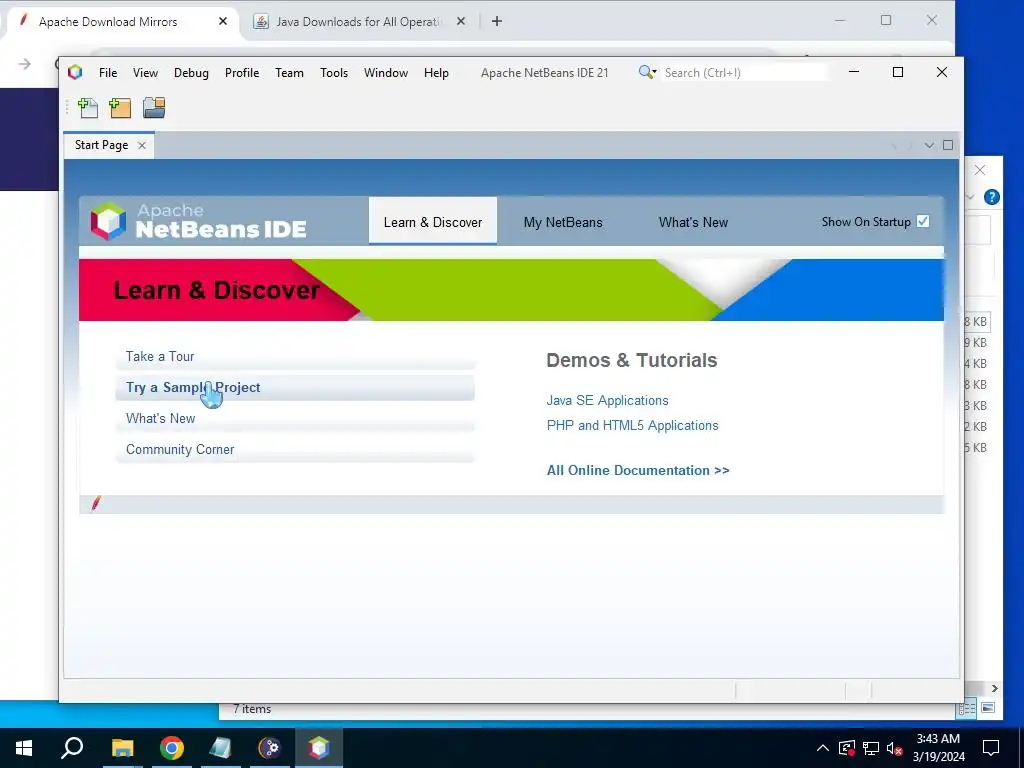
Task: Open the Windows notification center
Action: [991, 748]
